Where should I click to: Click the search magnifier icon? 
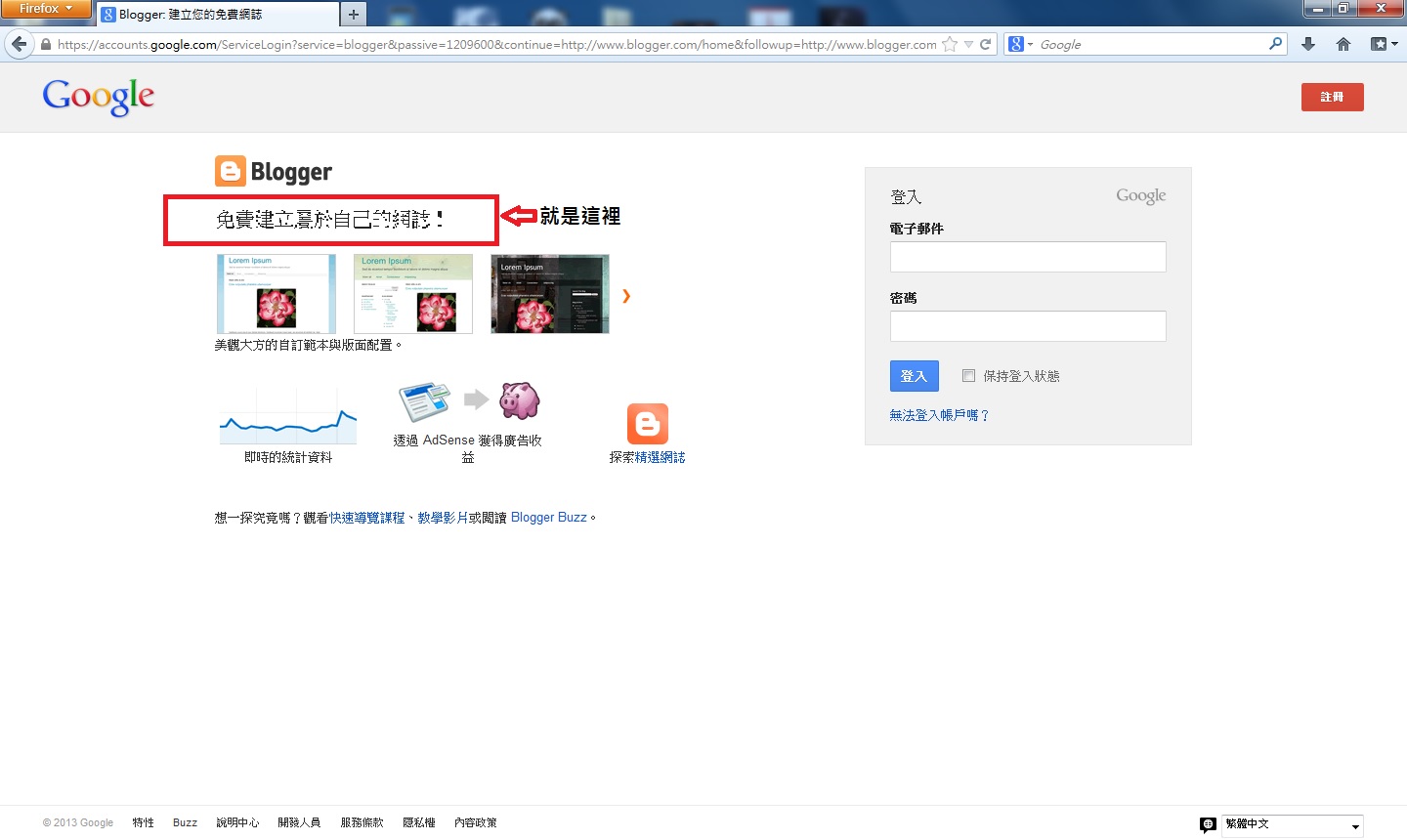coord(1275,44)
